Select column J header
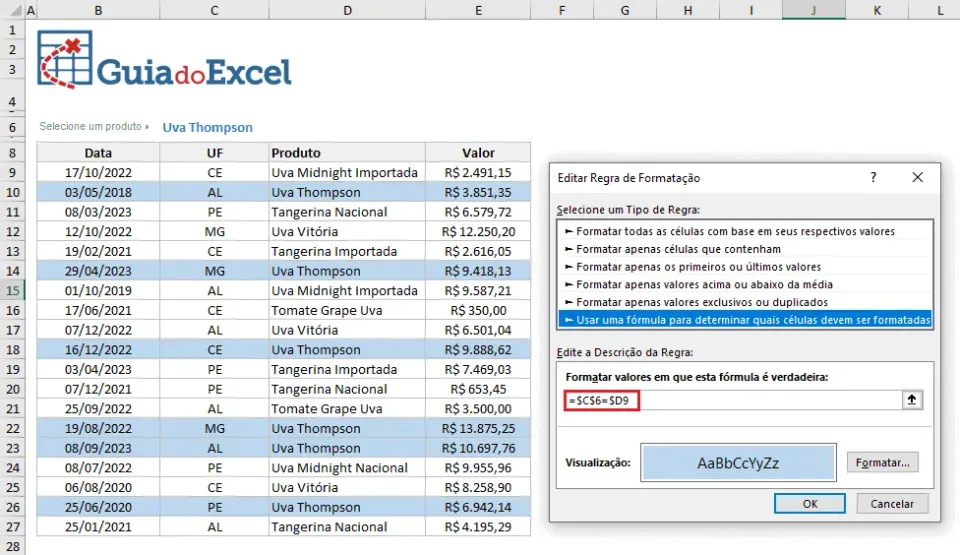Image resolution: width=960 pixels, height=555 pixels. [x=814, y=10]
